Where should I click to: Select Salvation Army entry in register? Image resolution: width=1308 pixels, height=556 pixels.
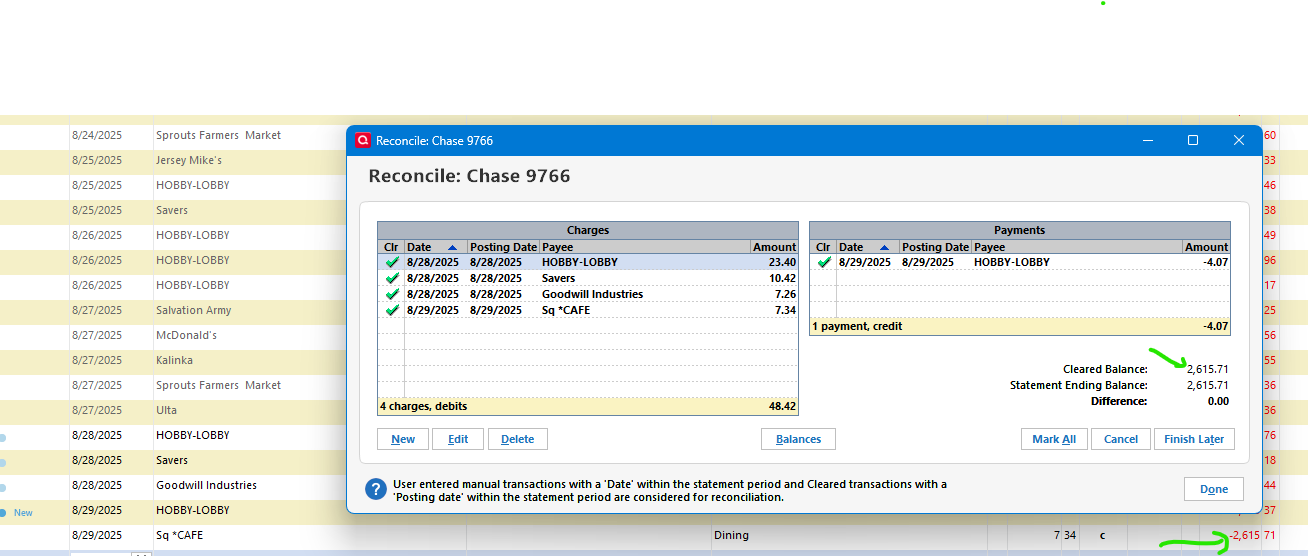coord(193,310)
